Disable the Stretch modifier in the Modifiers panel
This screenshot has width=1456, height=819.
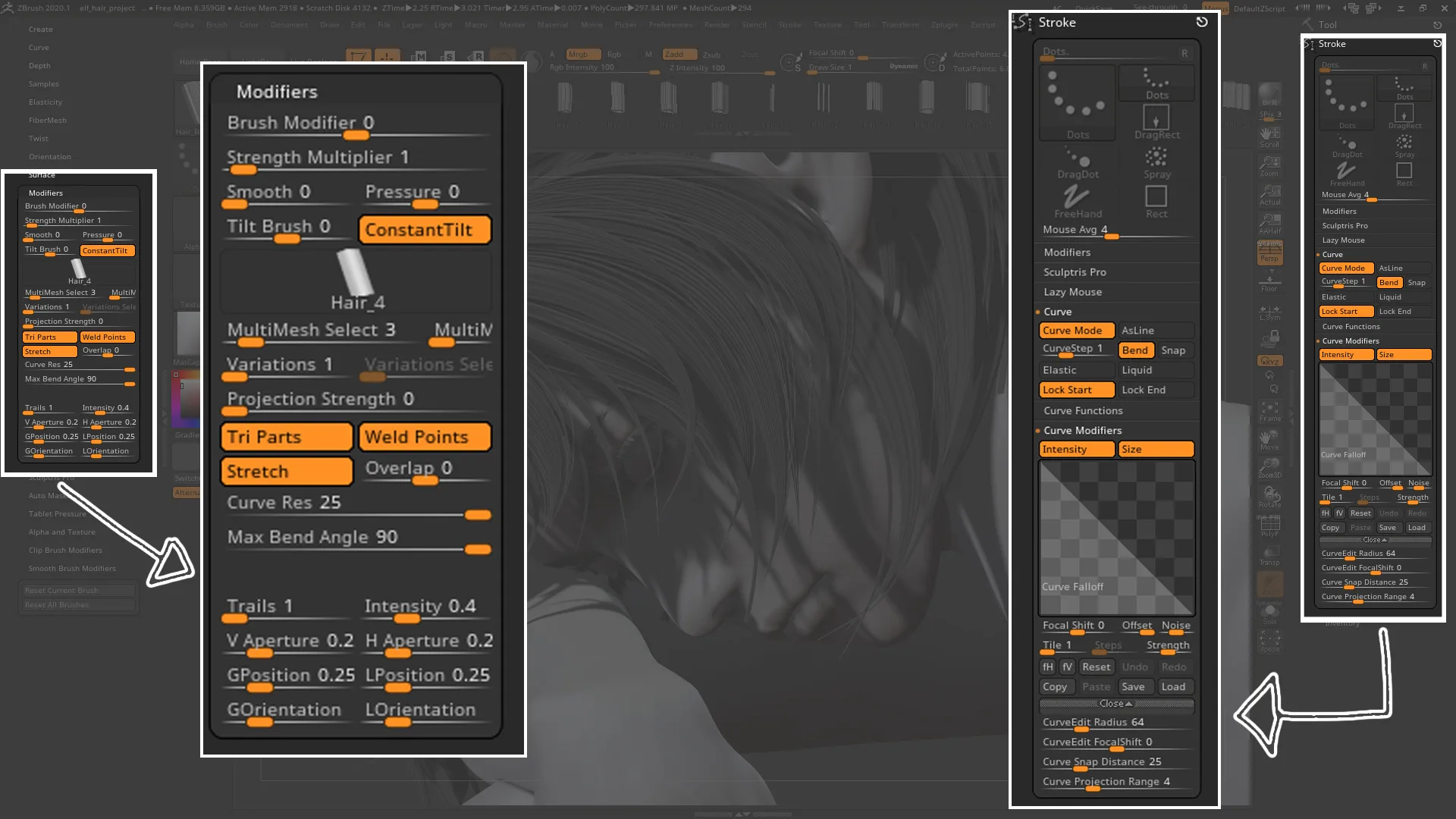[x=286, y=471]
